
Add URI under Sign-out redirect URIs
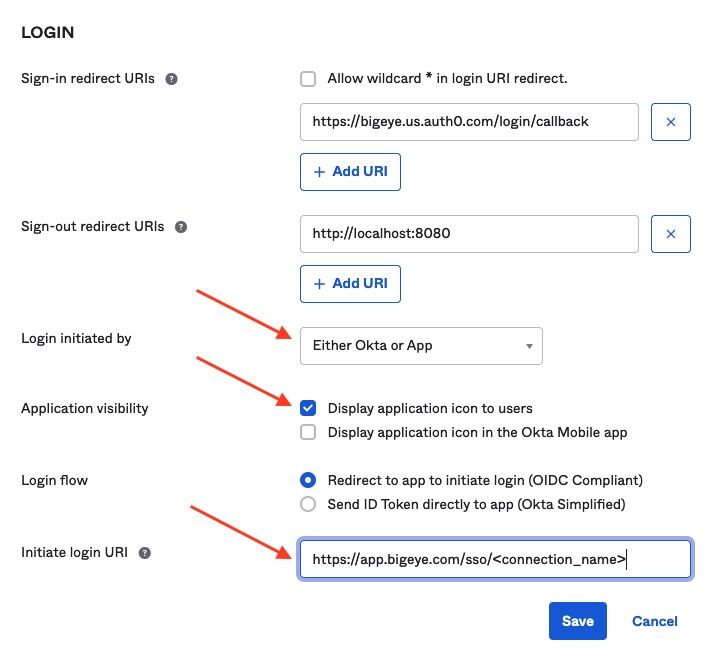click(x=350, y=284)
